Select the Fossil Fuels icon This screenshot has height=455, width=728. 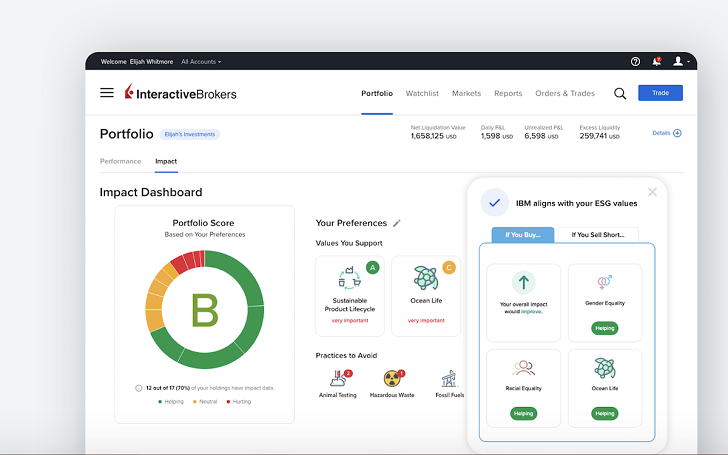pyautogui.click(x=449, y=379)
